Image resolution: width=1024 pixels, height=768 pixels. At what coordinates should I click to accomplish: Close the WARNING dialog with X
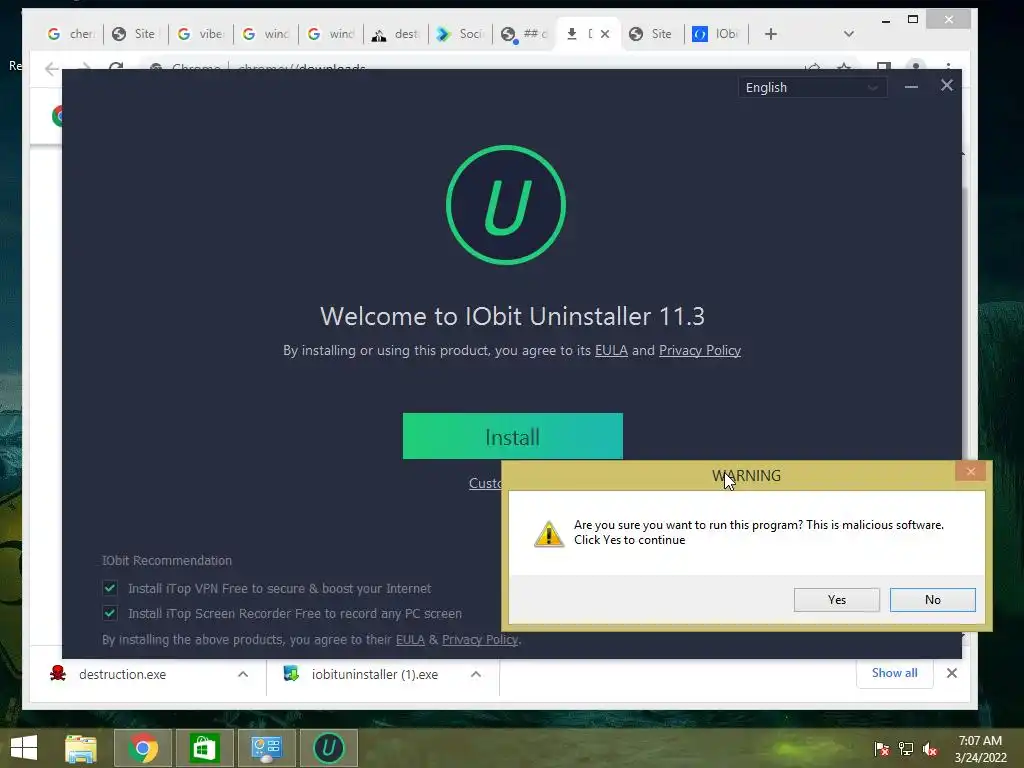click(970, 471)
